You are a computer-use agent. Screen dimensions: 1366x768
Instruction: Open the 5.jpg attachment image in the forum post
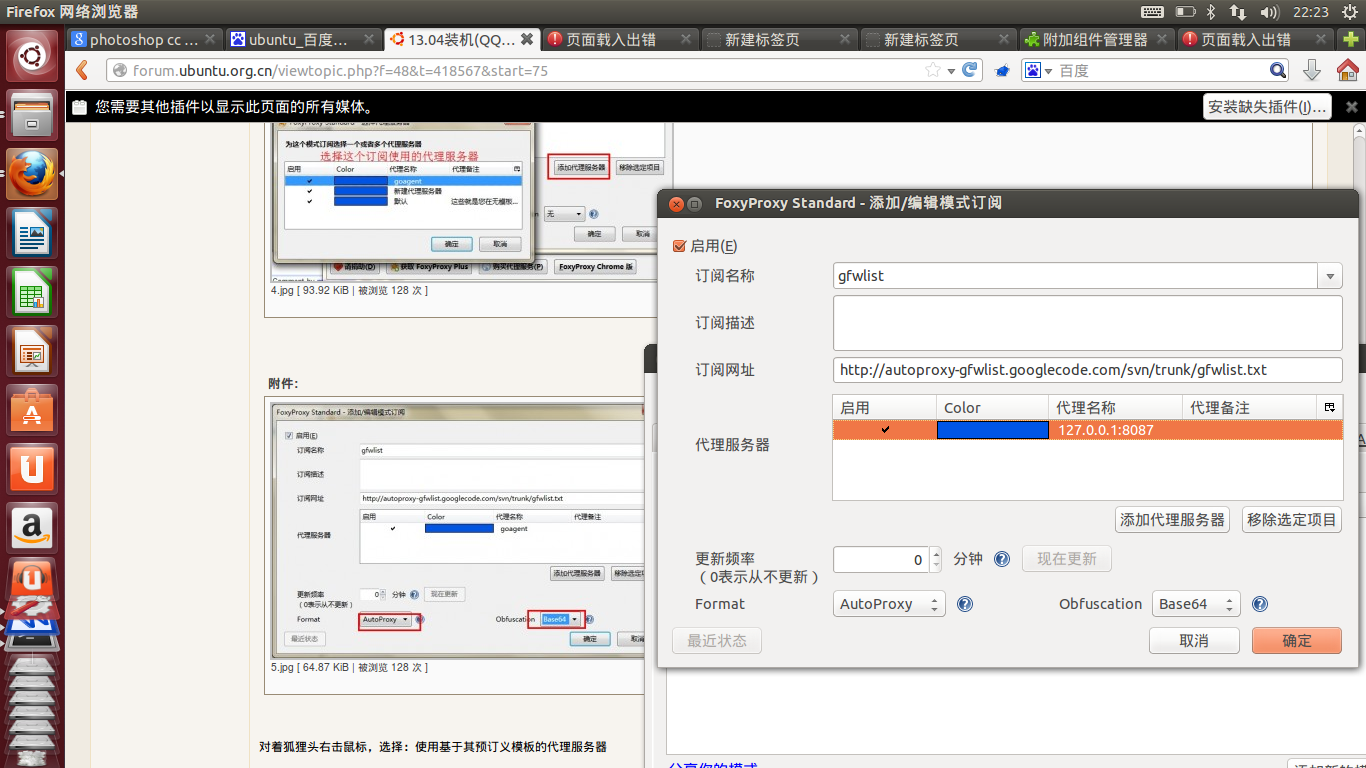click(458, 529)
